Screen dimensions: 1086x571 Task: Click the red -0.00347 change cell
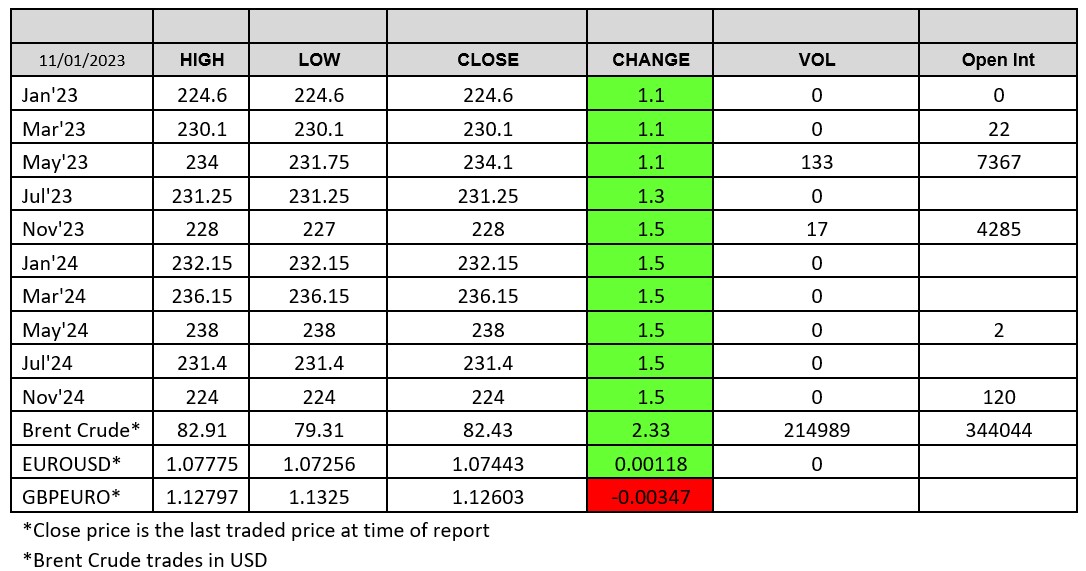pyautogui.click(x=651, y=495)
